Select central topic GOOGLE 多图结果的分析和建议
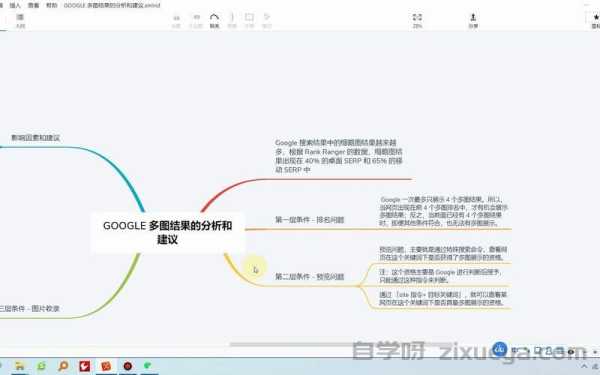The width and height of the screenshot is (600, 375). tap(168, 232)
